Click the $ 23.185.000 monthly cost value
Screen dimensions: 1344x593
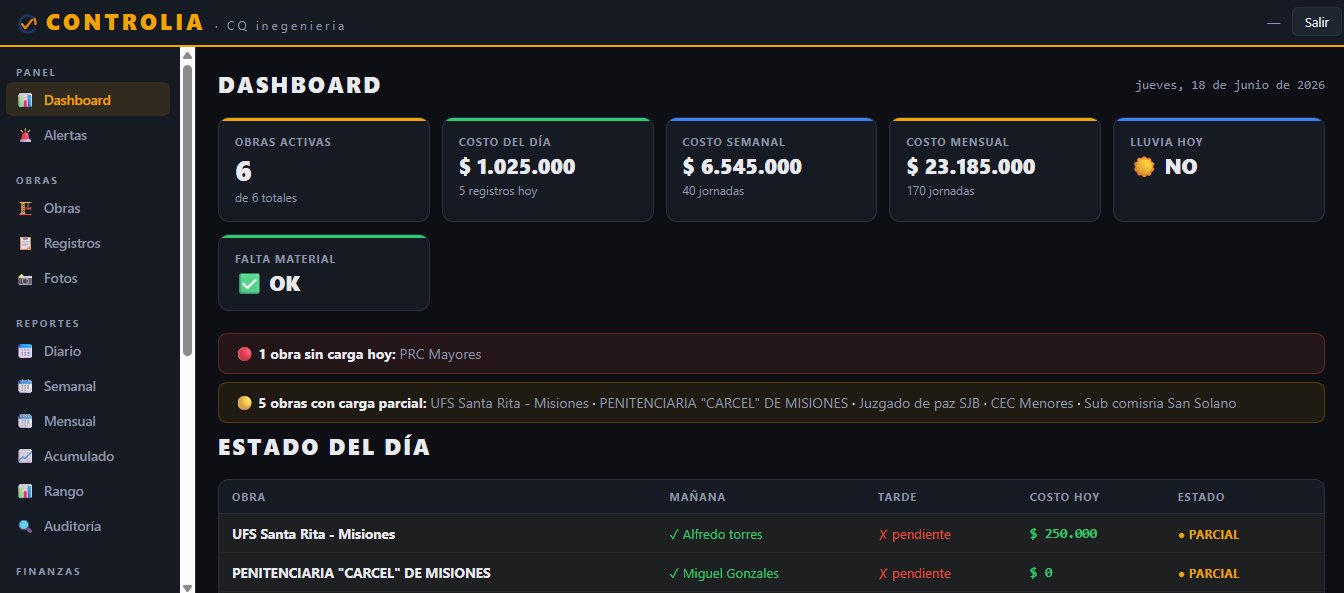click(971, 166)
